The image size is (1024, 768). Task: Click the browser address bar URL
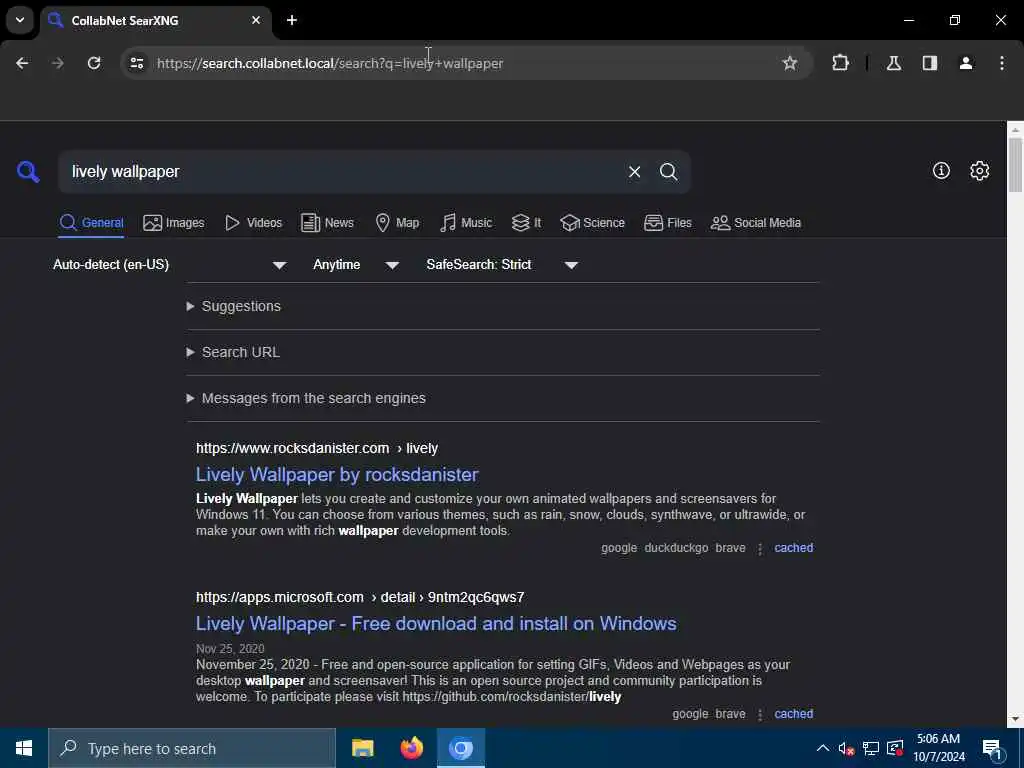pos(330,63)
